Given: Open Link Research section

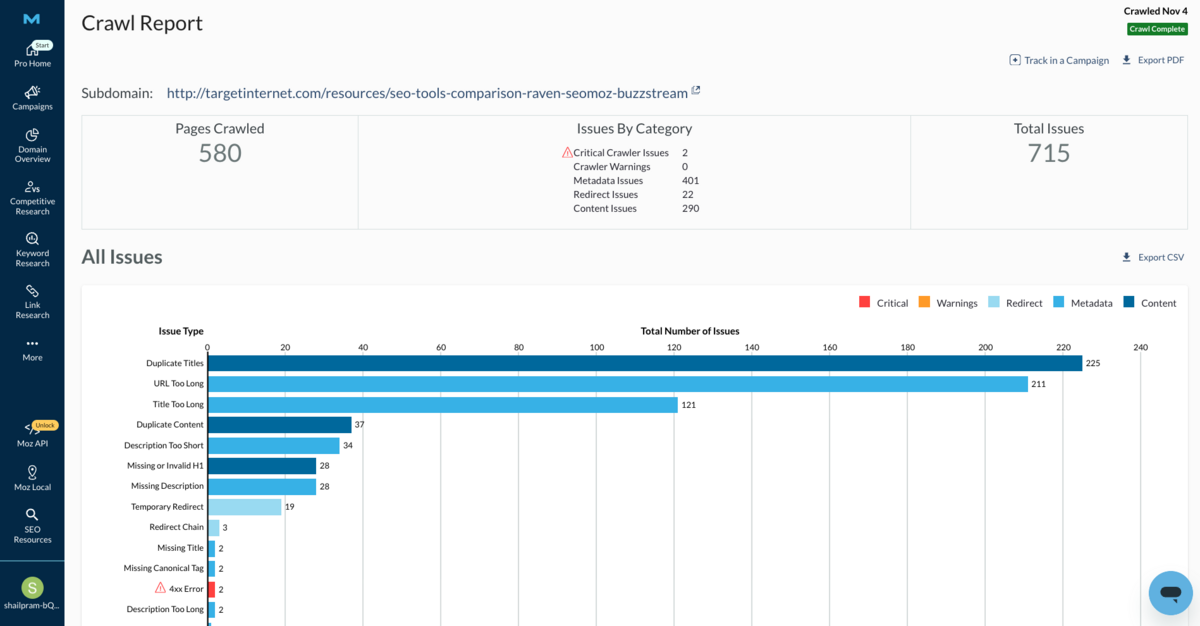Looking at the screenshot, I should click(32, 302).
